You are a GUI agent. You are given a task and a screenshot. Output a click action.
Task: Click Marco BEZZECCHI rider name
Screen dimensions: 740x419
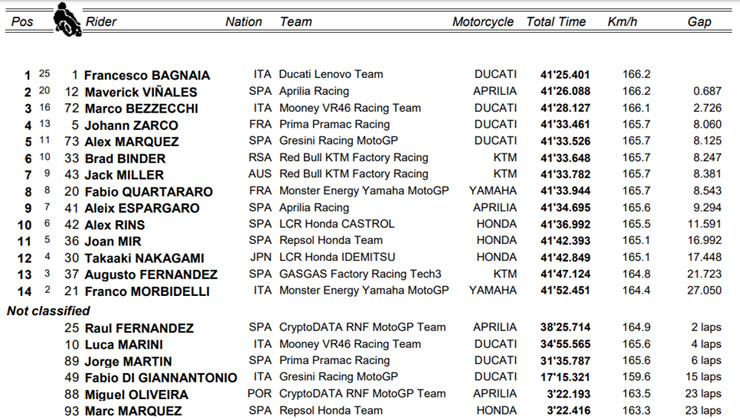pos(138,108)
